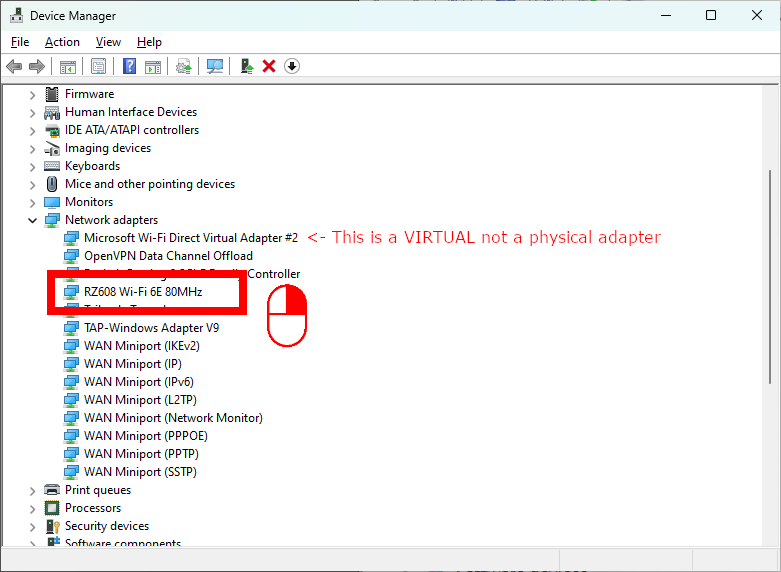781x572 pixels.
Task: Expand the Keyboards category
Action: pyautogui.click(x=32, y=166)
